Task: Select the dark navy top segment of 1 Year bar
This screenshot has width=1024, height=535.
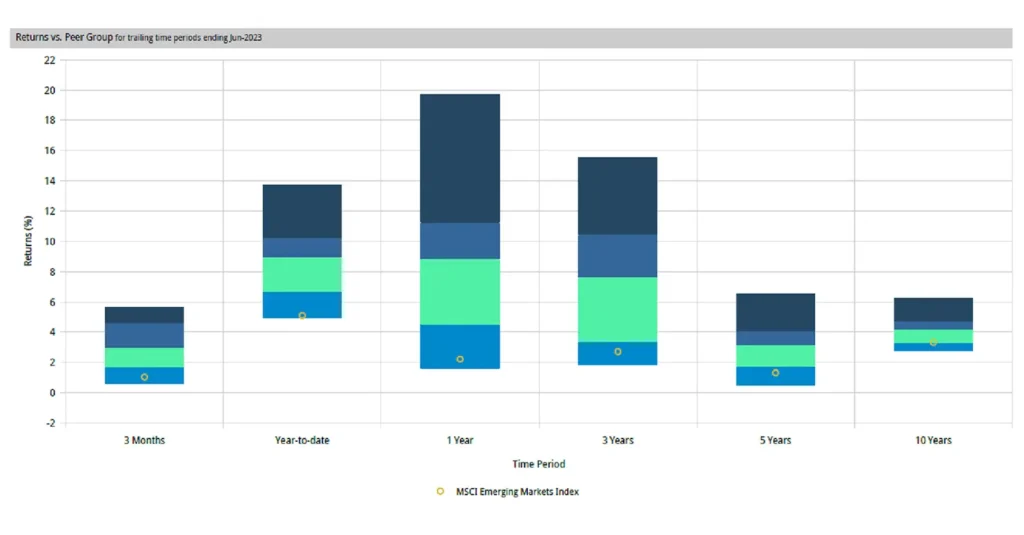Action: [460, 158]
